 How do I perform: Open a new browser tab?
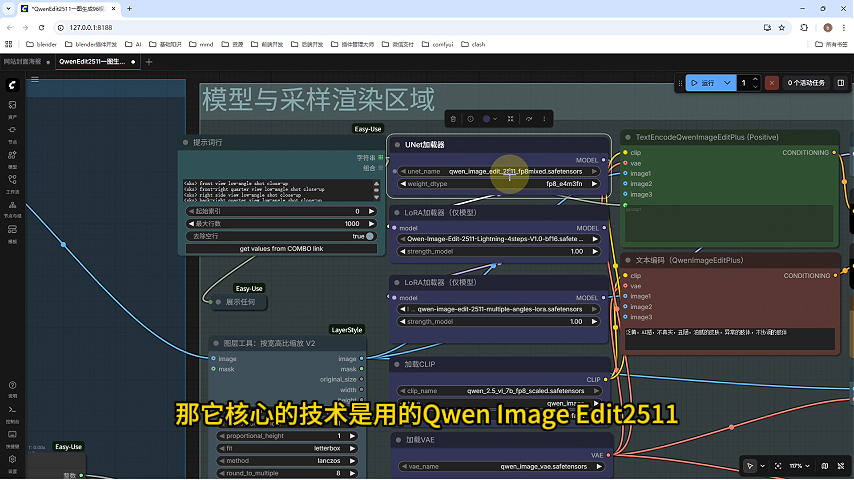(130, 9)
